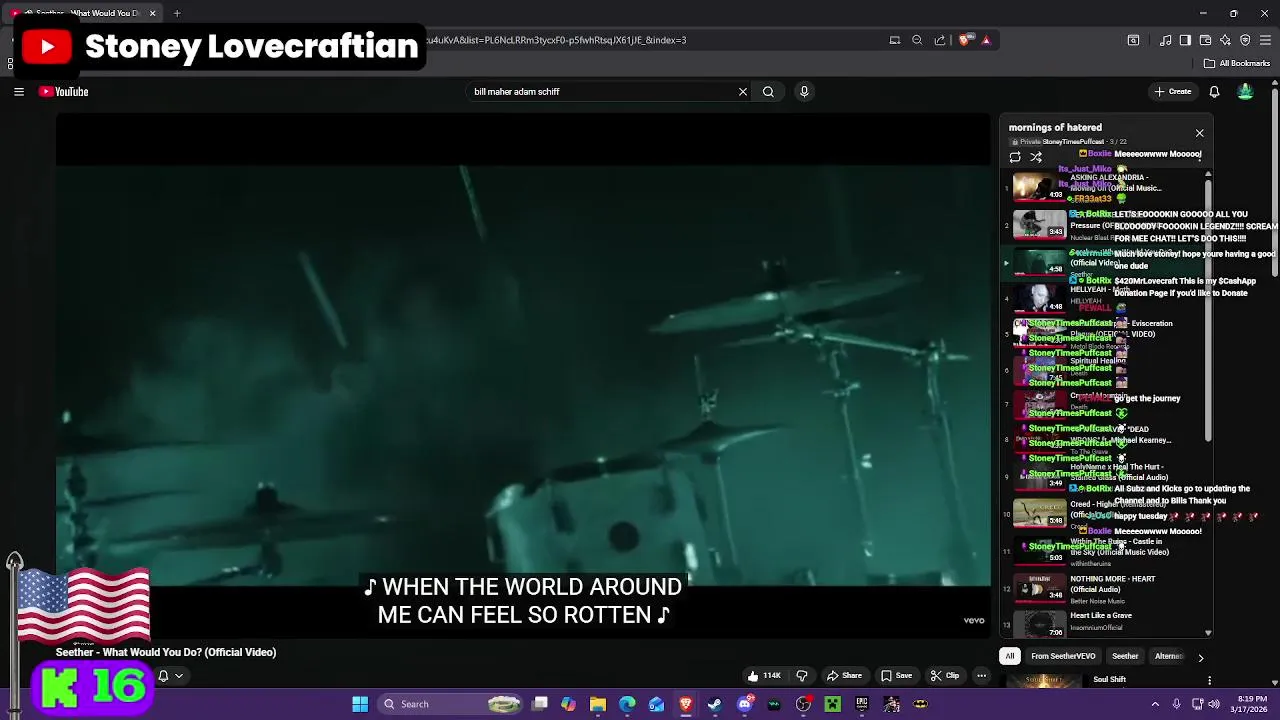Click the Brave Shields lion icon

(x=964, y=40)
